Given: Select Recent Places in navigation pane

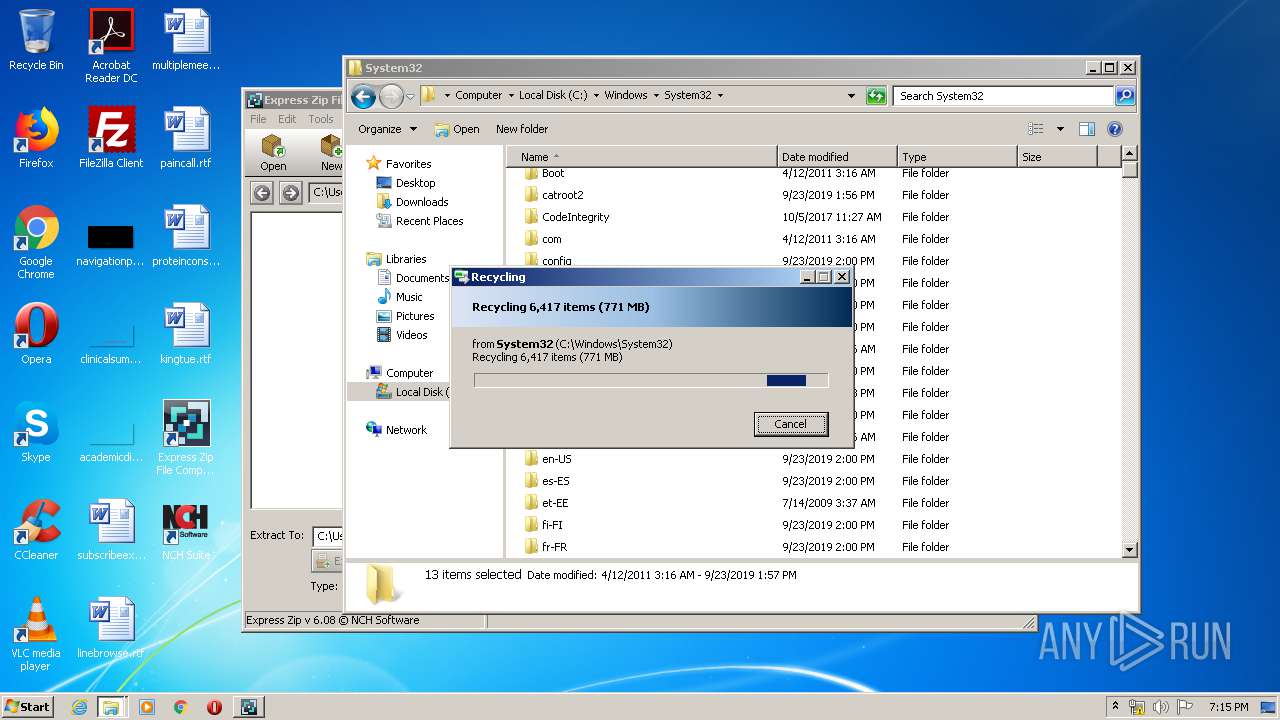Looking at the screenshot, I should pyautogui.click(x=429, y=221).
